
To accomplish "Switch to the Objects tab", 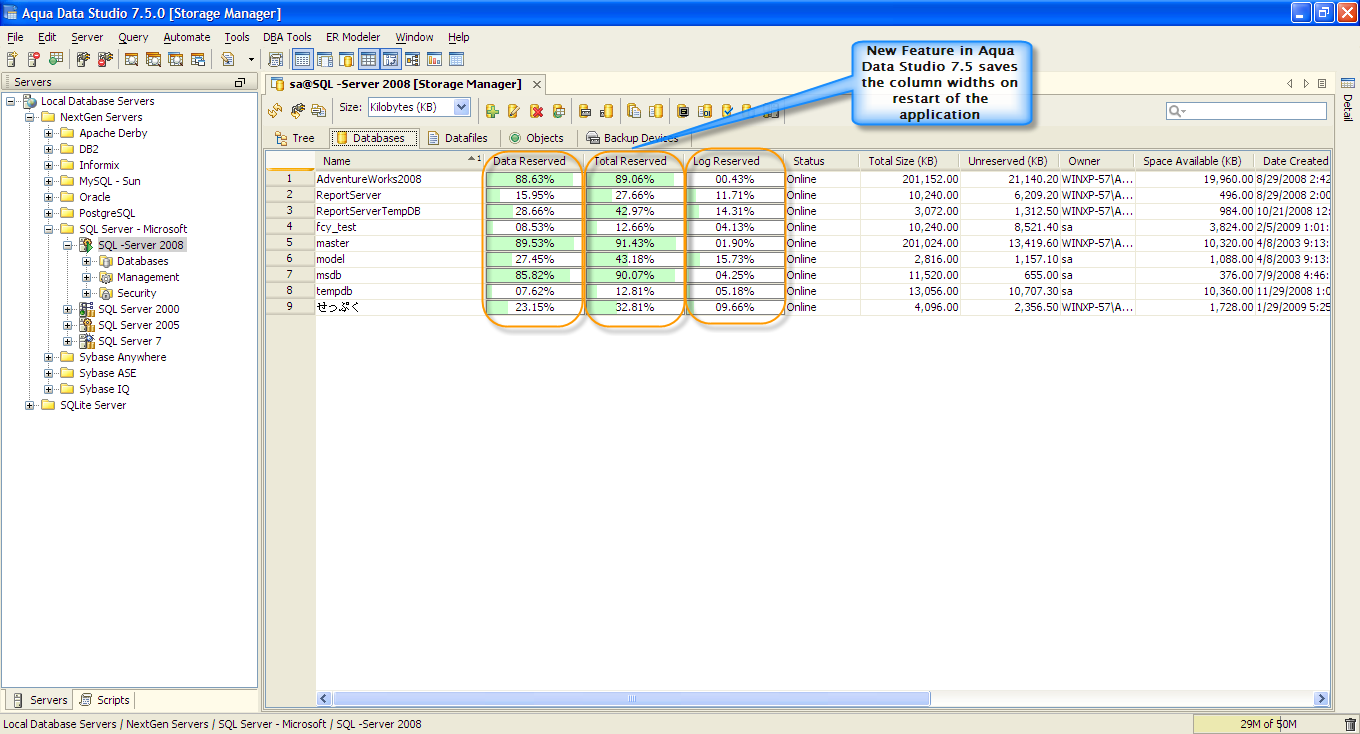I will pyautogui.click(x=536, y=138).
